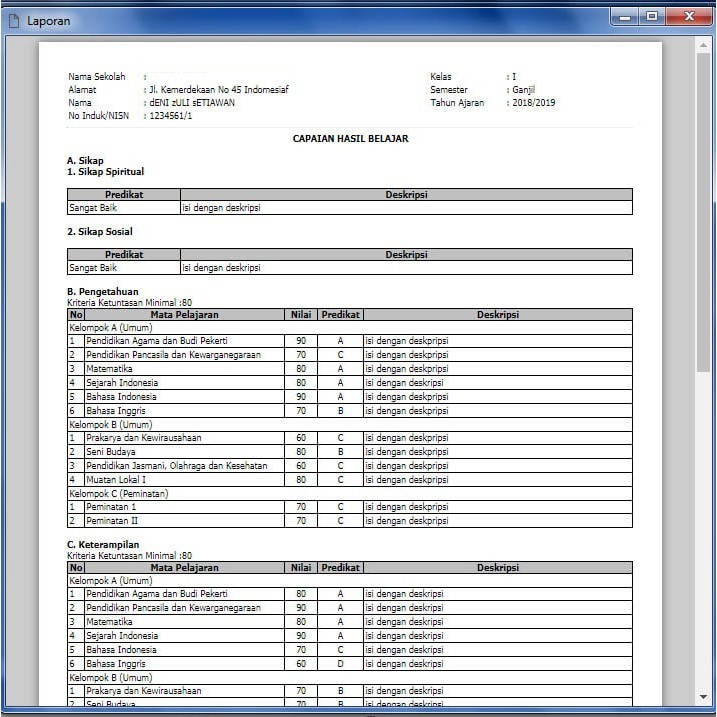Click Pendidikan Pancasila dan Kewarganegaraan in Pengetahuan
Screen dimensions: 717x717
(173, 355)
